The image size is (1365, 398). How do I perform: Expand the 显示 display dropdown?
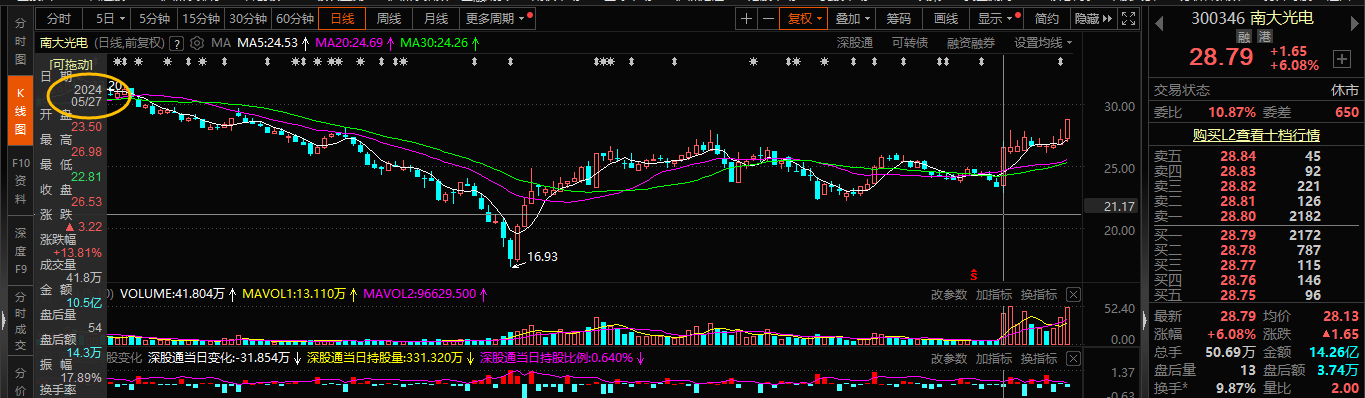point(997,18)
